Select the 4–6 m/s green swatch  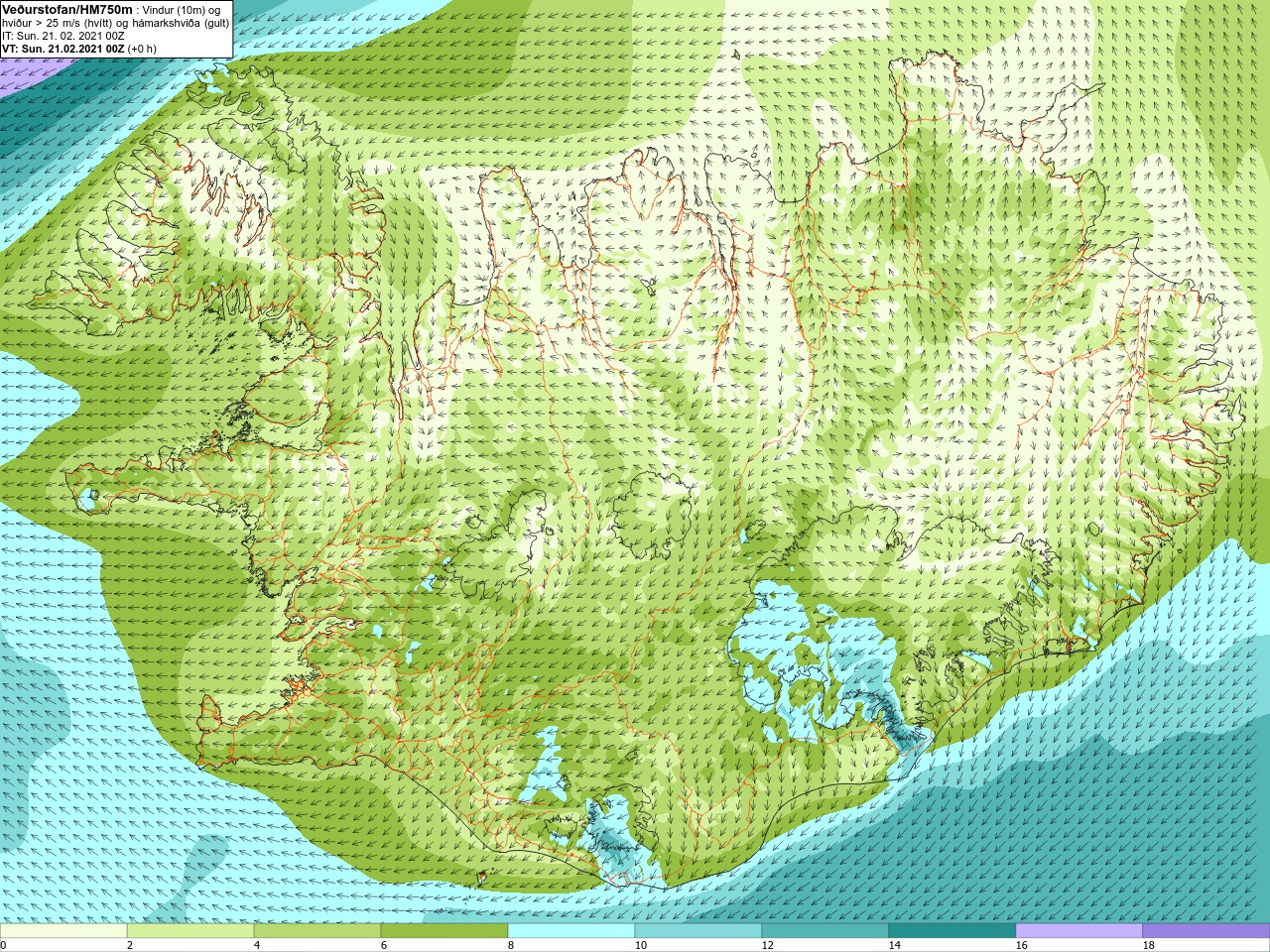coord(317,931)
